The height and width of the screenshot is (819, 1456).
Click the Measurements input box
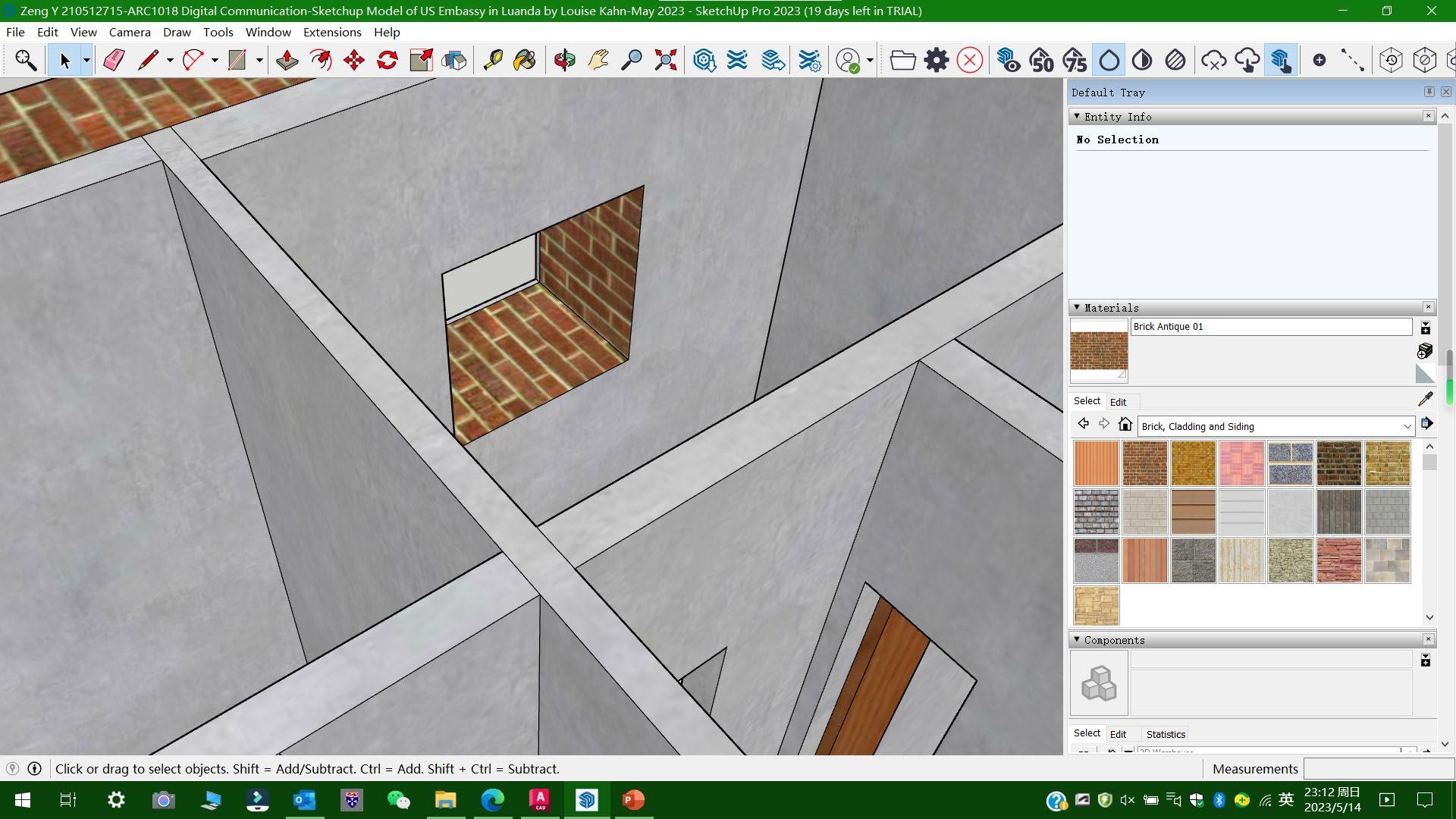coord(1377,769)
